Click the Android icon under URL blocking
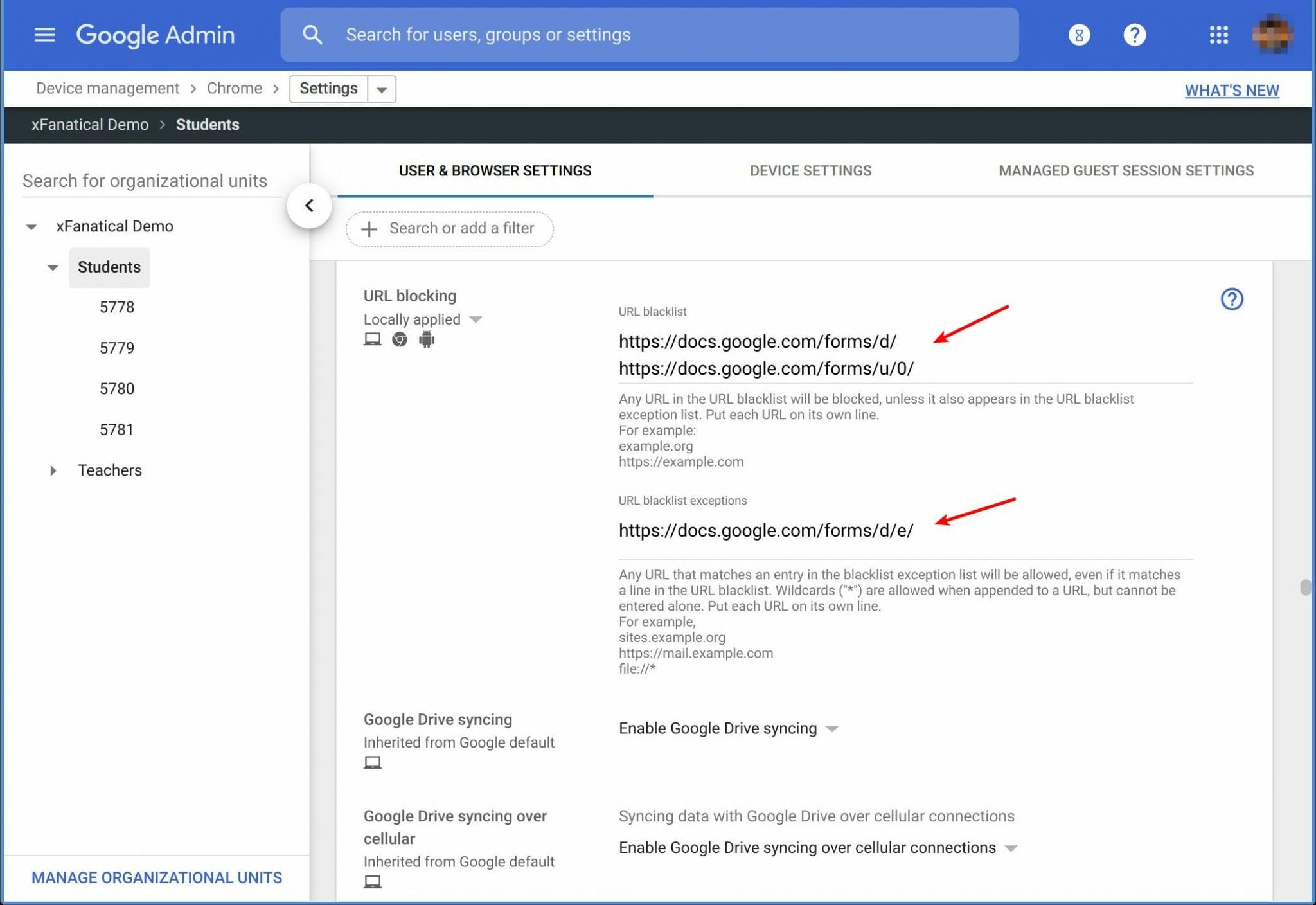Image resolution: width=1316 pixels, height=905 pixels. [x=427, y=339]
